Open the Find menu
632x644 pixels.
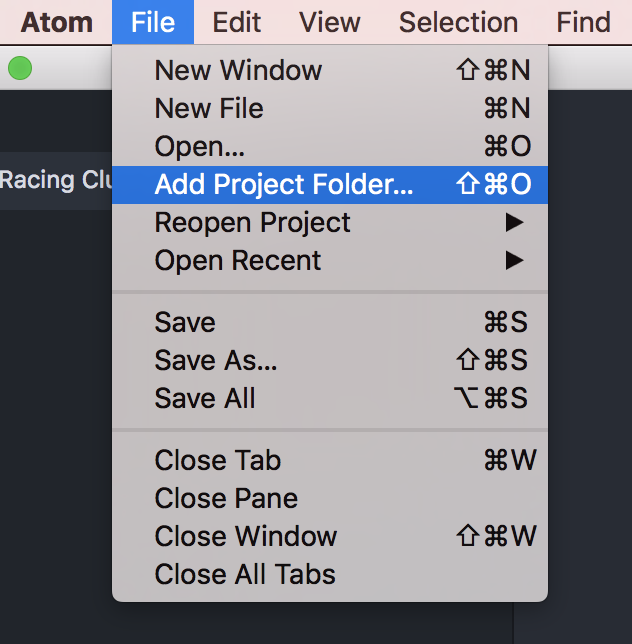click(x=583, y=21)
